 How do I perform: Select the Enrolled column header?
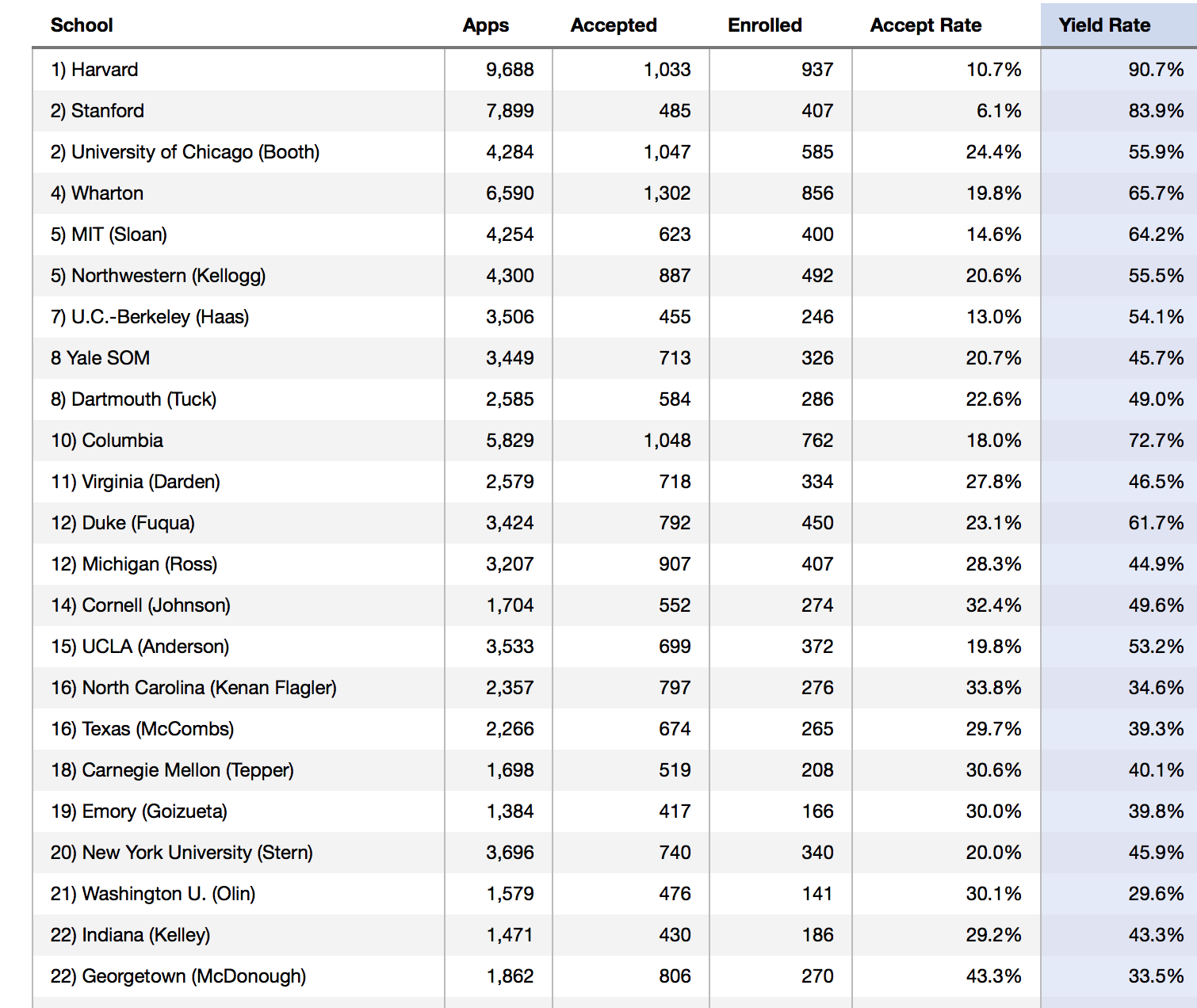point(765,25)
